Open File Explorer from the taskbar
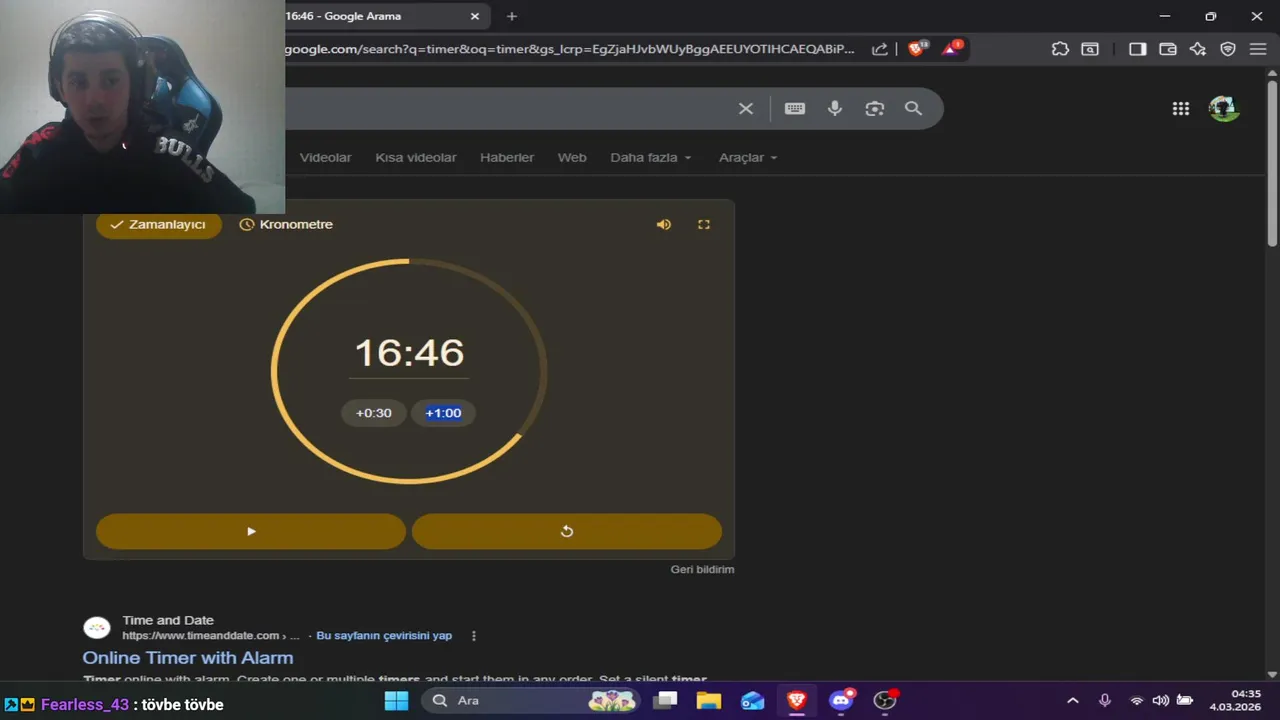The height and width of the screenshot is (720, 1280). [x=709, y=700]
